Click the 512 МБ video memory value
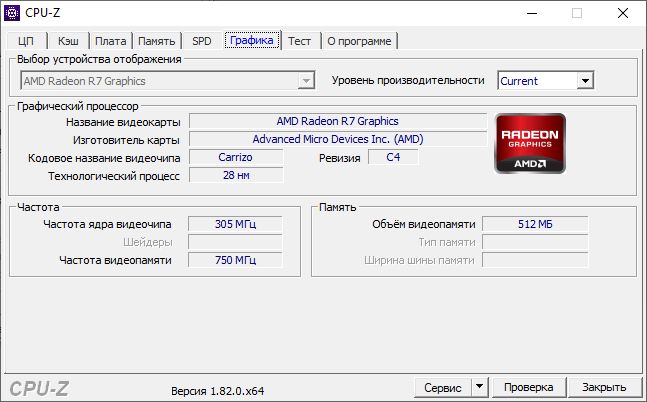 [x=535, y=224]
